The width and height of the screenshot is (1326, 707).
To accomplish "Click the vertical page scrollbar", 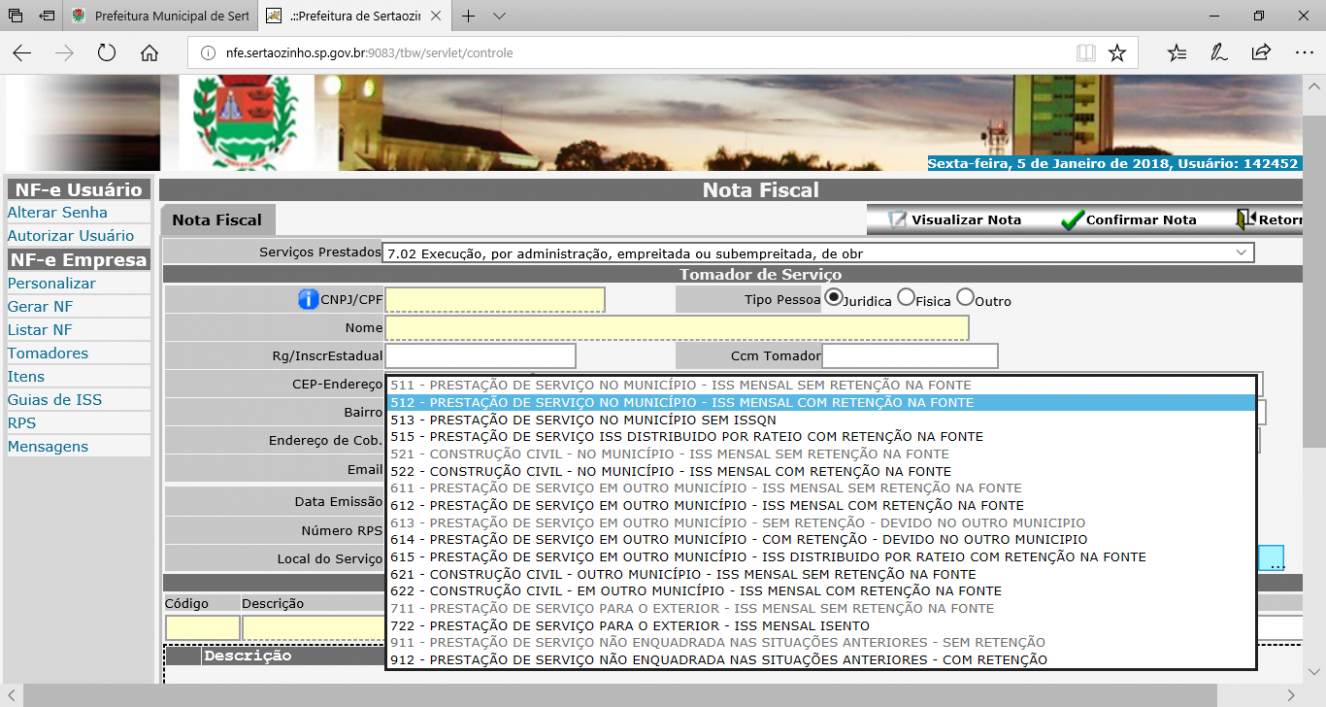I will 1314,280.
